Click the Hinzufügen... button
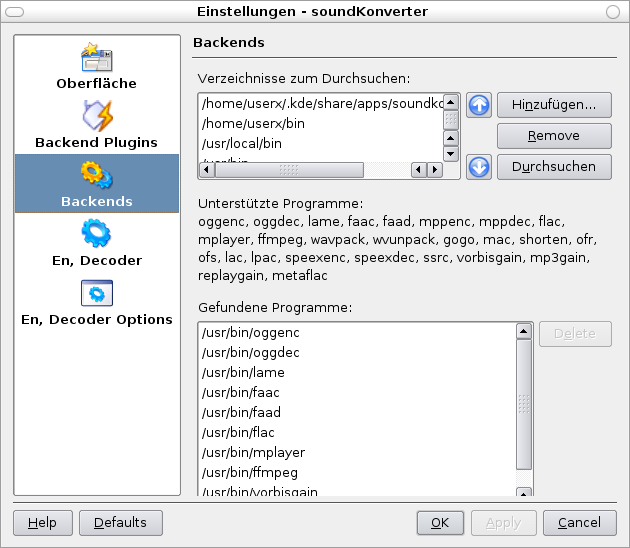Screen dimensions: 630x548 (x=554, y=105)
